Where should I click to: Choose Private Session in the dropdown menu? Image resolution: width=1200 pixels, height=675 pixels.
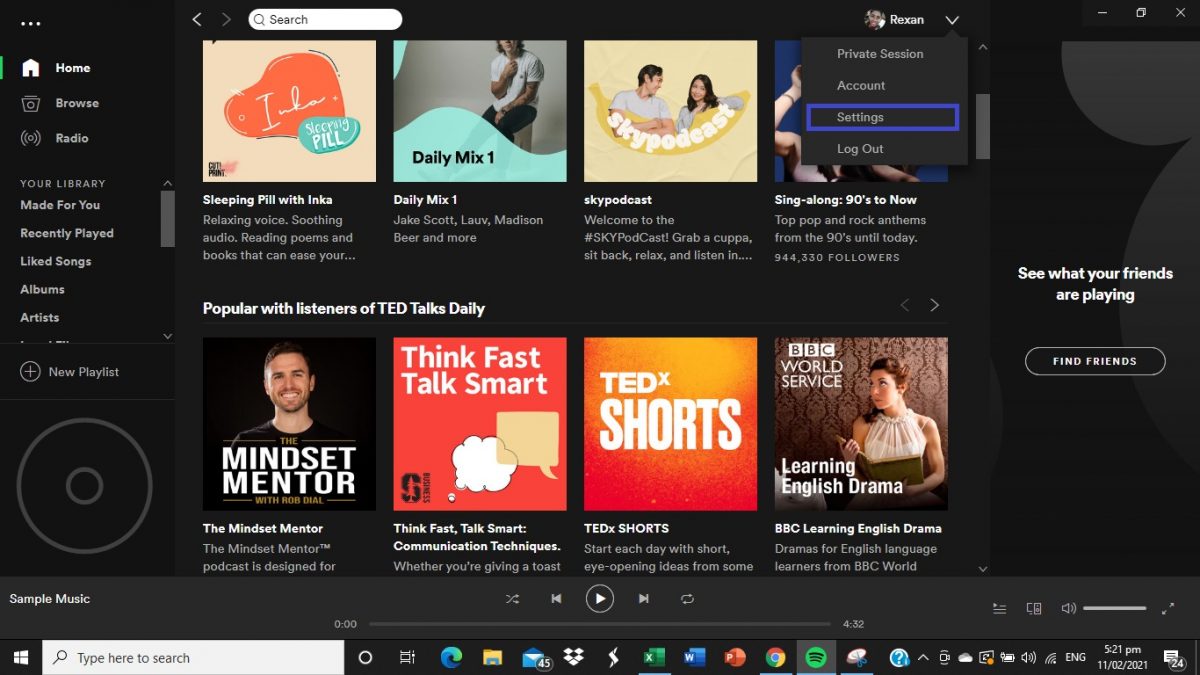880,54
